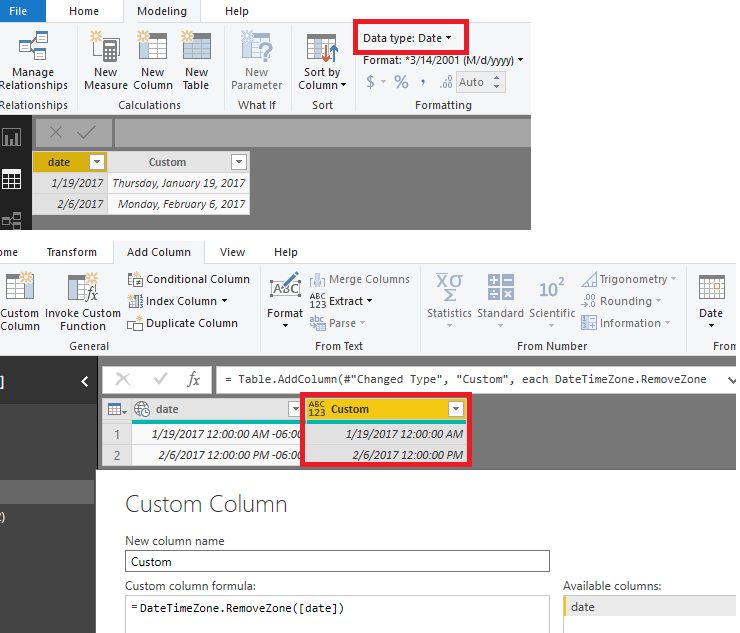Create a New Measure
This screenshot has height=633, width=740.
106,60
